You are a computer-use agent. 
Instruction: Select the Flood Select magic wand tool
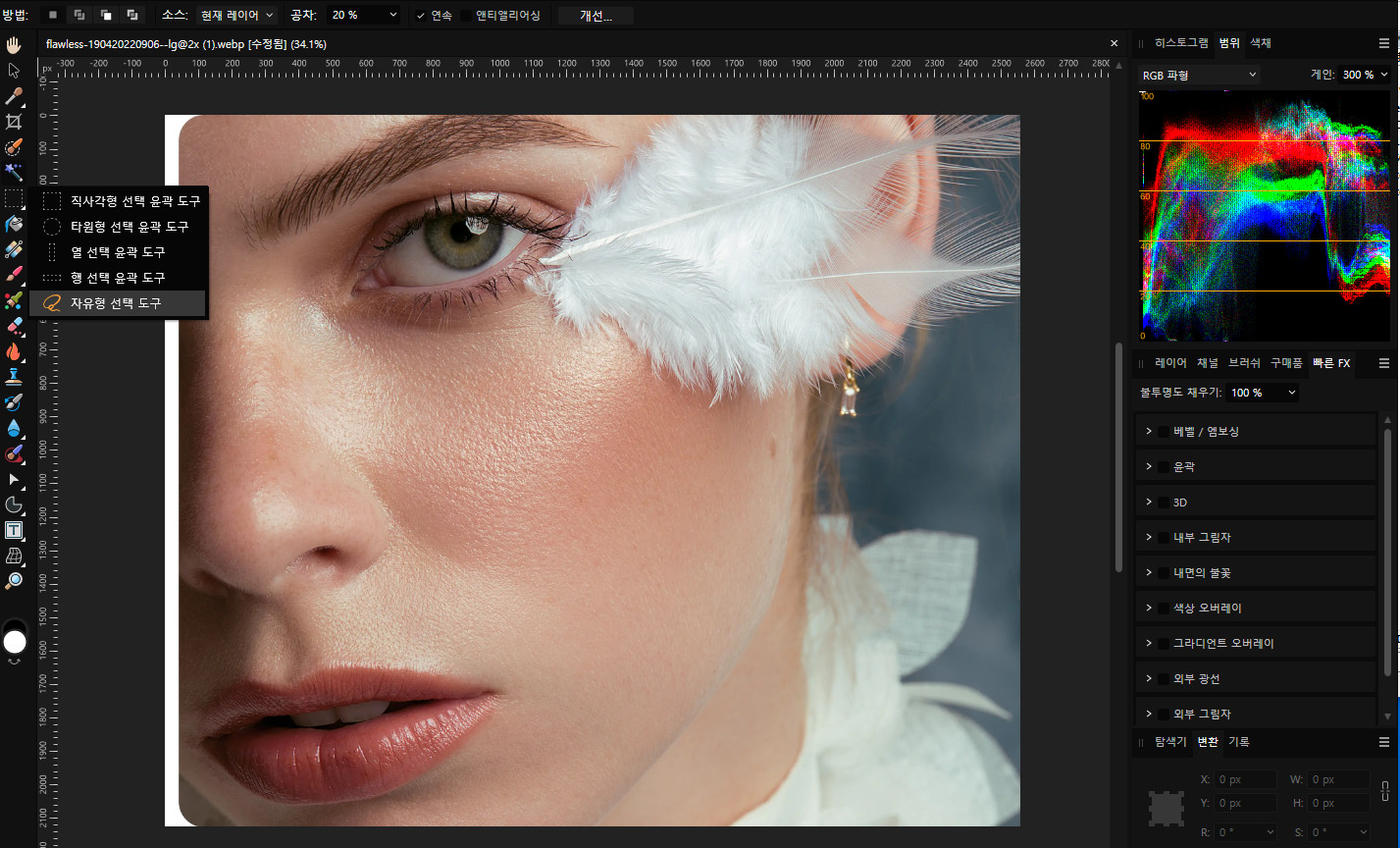click(14, 173)
